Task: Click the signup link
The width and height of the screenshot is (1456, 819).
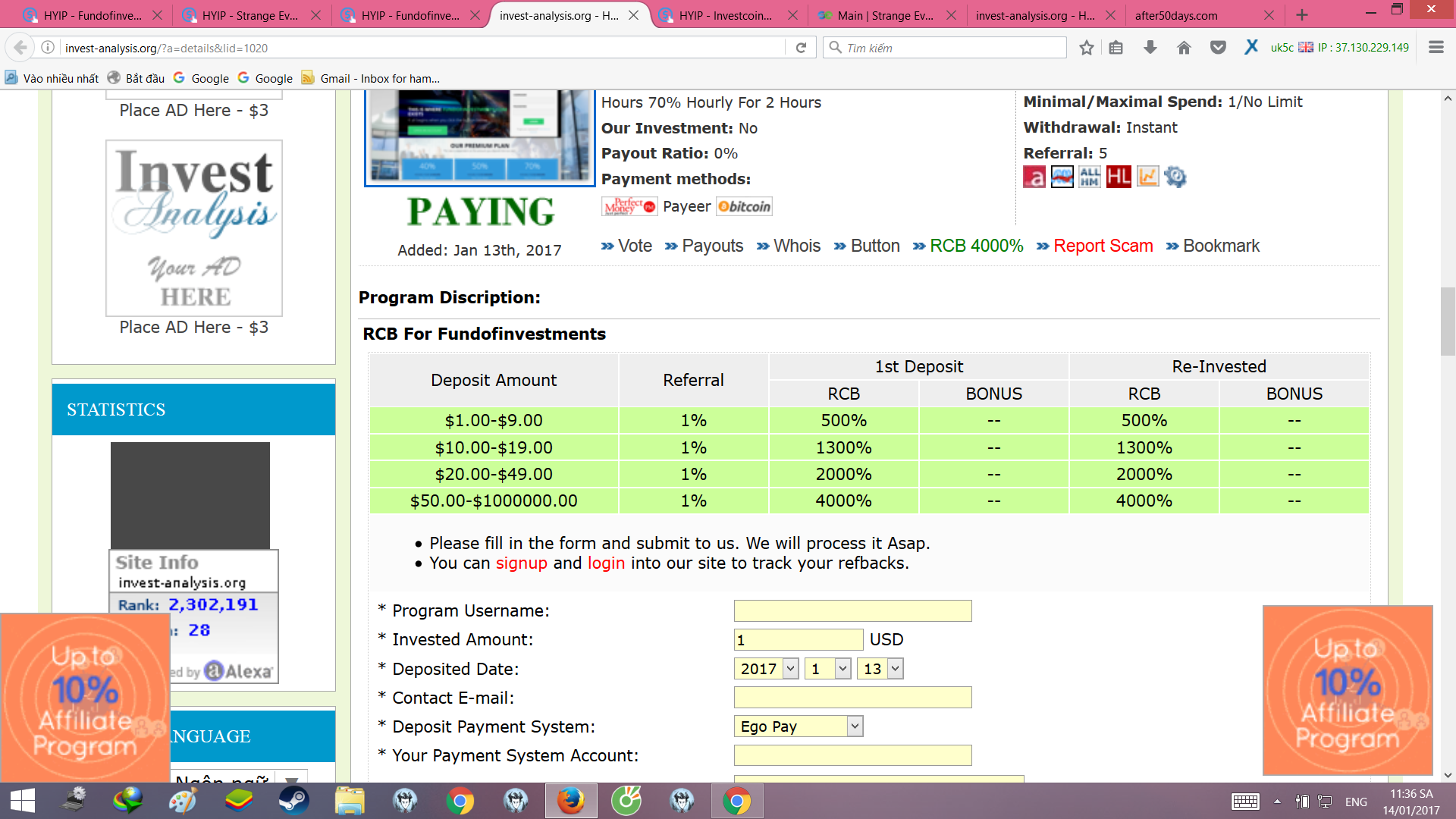Action: 521,563
